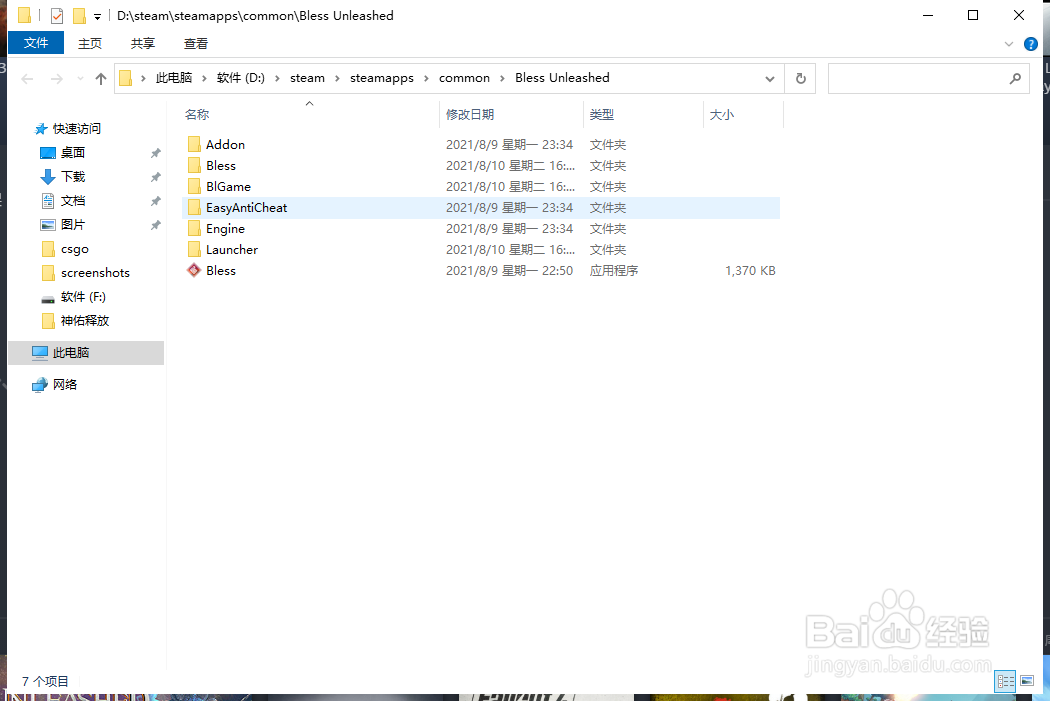Select the EasyAntiCheat folder icon
1050x701 pixels.
(194, 208)
